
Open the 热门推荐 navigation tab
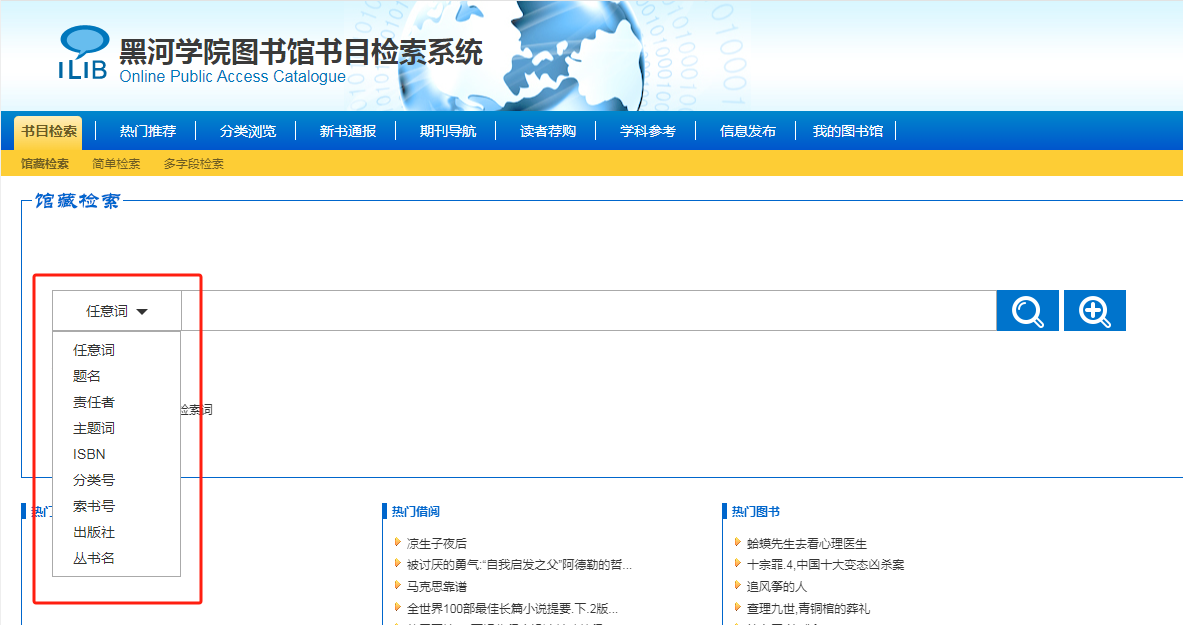148,131
